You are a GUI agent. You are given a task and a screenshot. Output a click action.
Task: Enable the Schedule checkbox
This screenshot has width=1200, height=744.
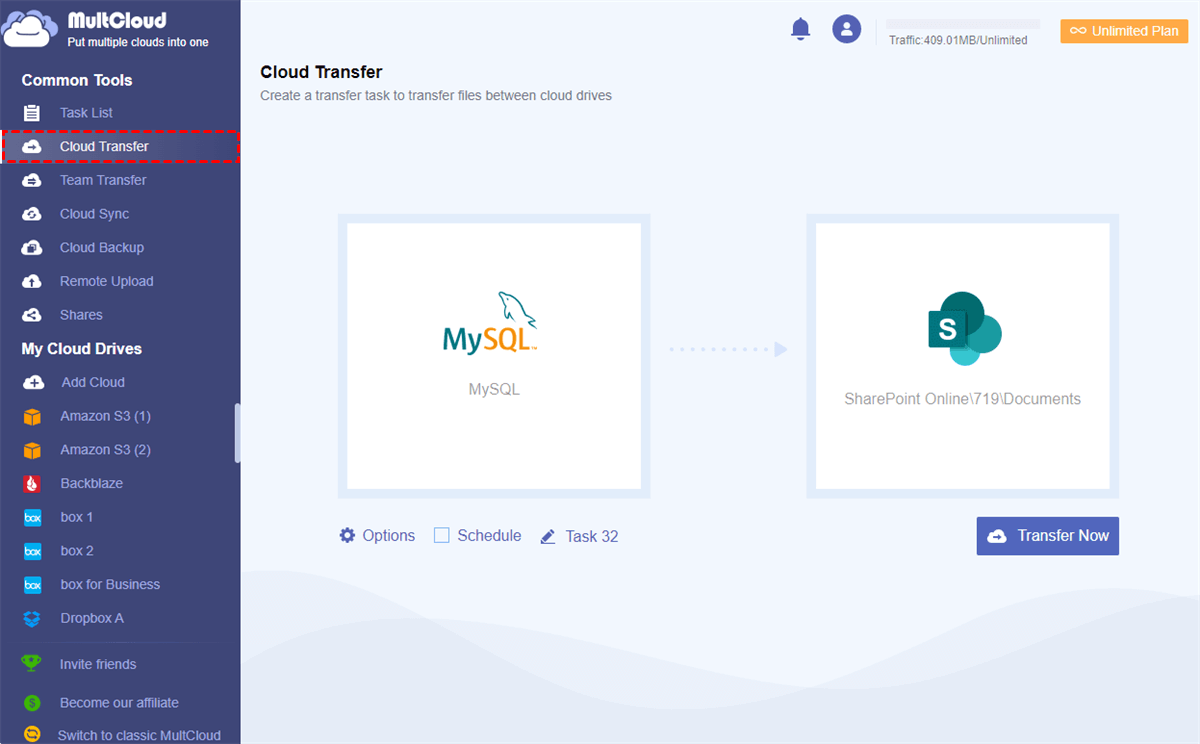(441, 535)
